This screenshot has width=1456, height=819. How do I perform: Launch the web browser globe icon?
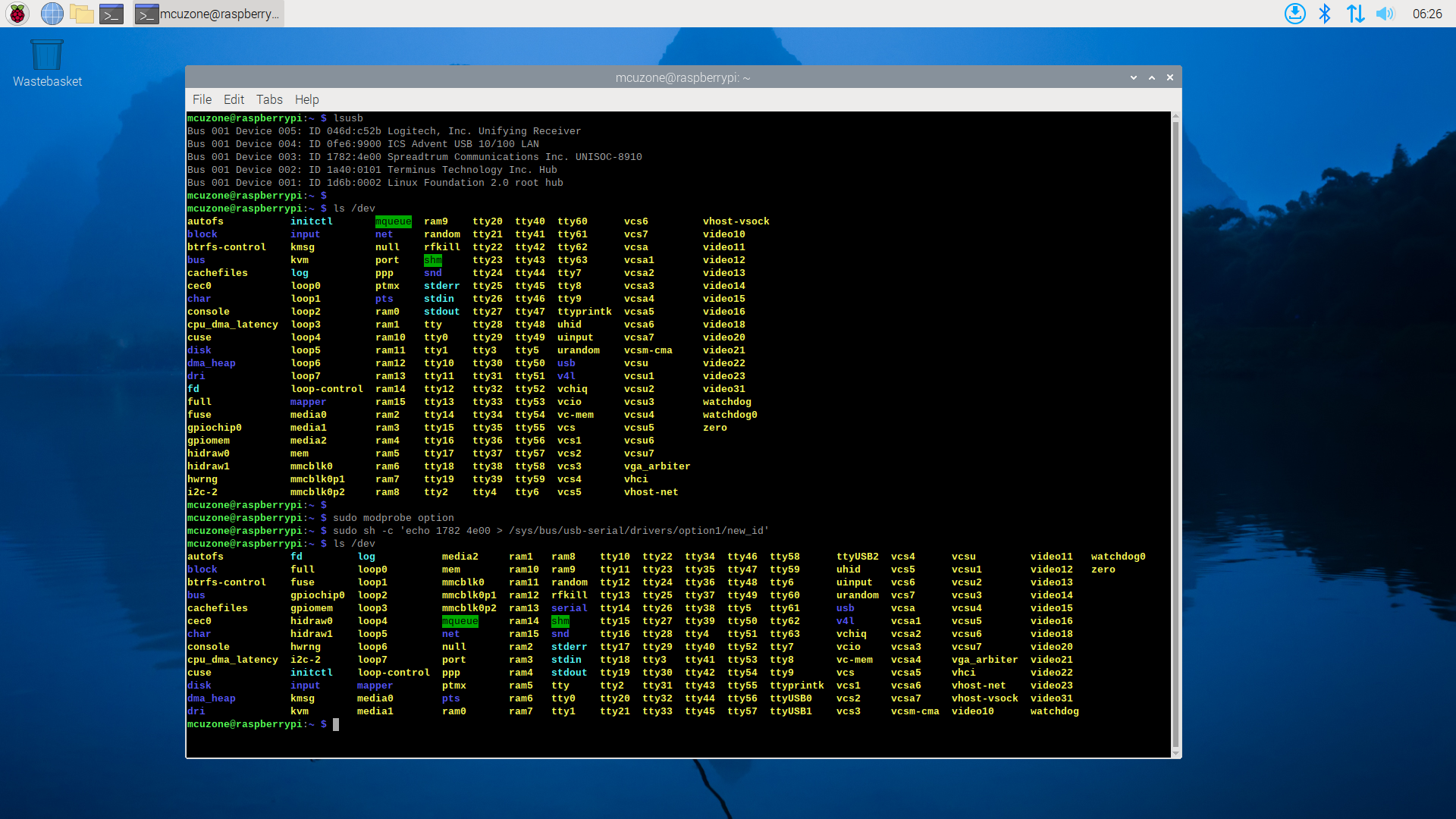pos(52,14)
